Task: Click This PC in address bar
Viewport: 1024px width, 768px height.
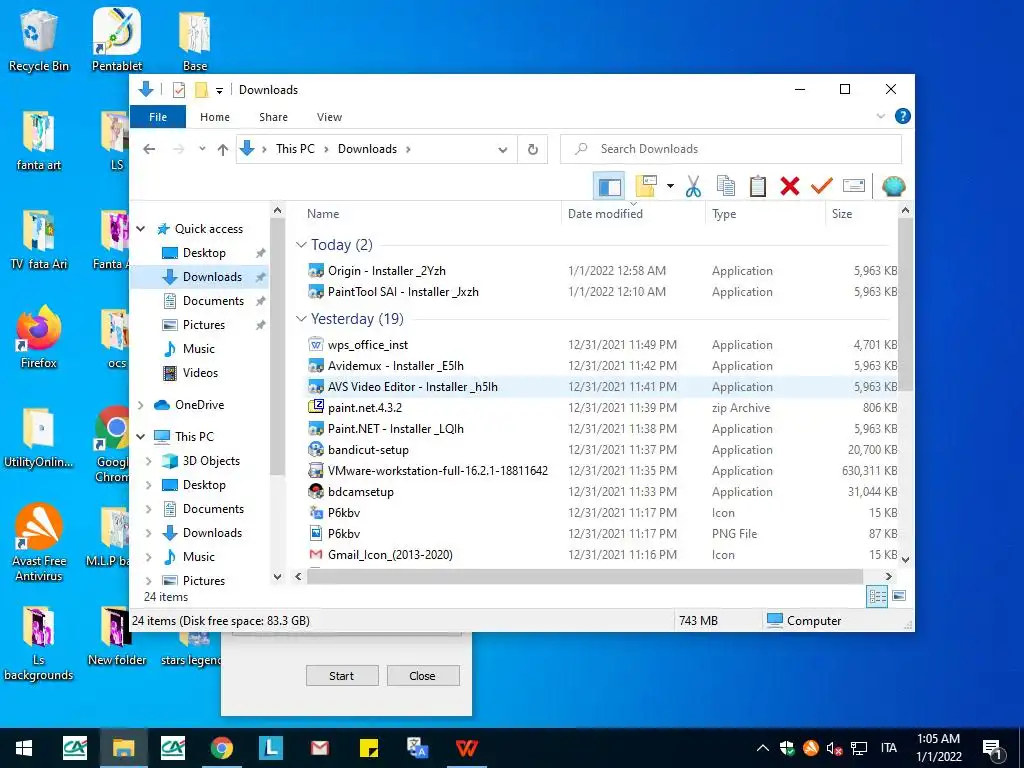Action: pyautogui.click(x=295, y=149)
